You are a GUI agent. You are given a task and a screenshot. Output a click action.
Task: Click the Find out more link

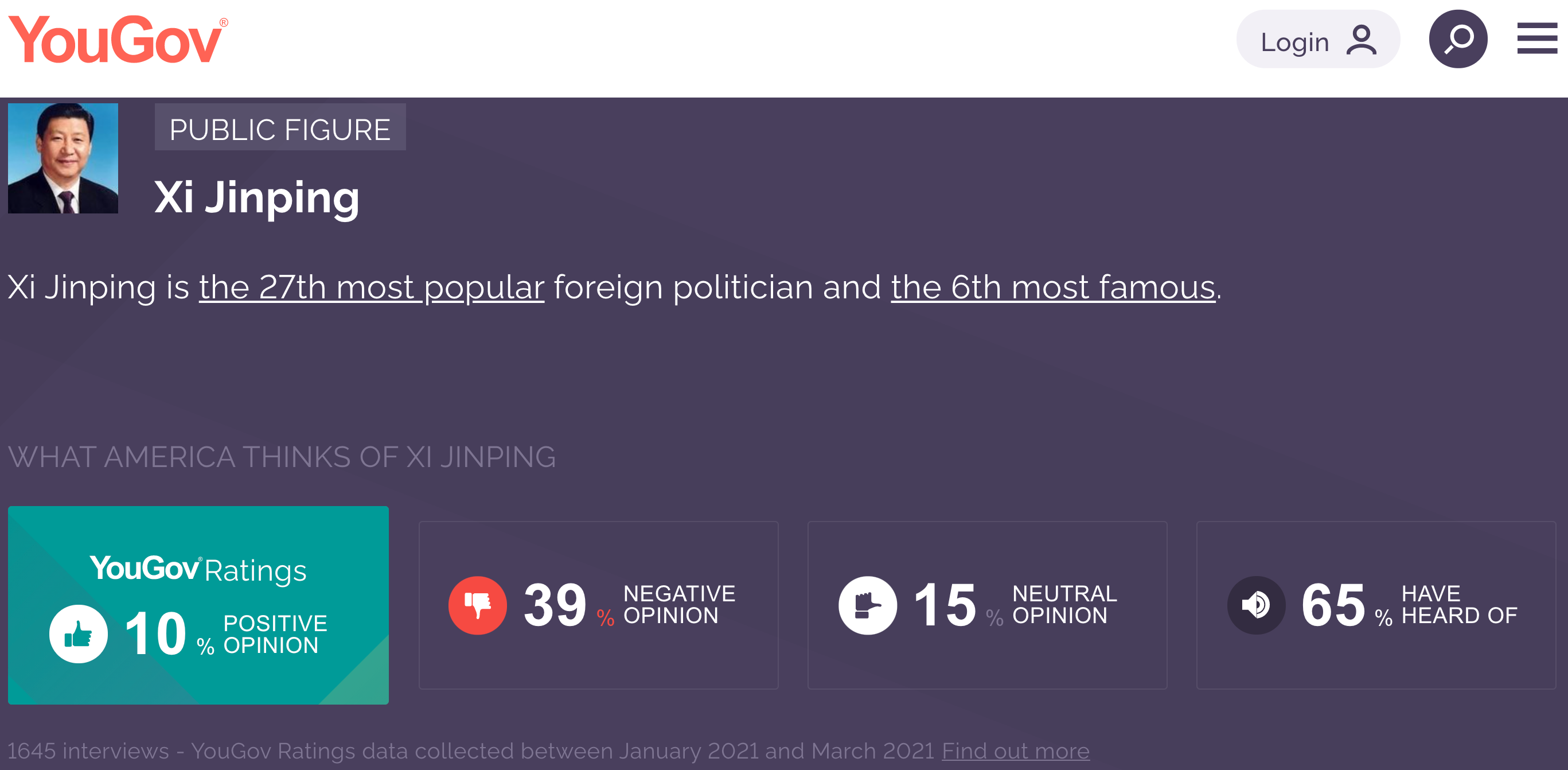coord(1015,751)
